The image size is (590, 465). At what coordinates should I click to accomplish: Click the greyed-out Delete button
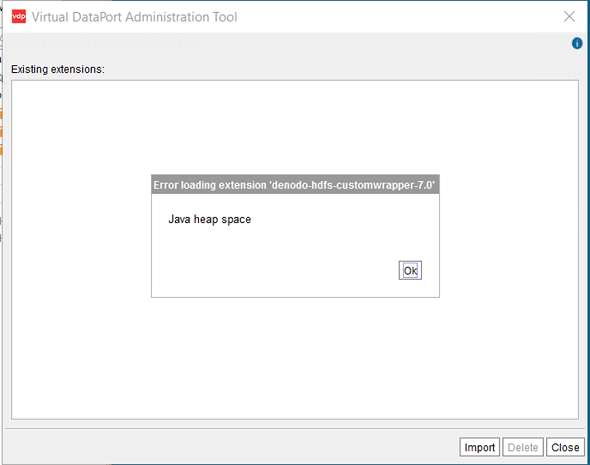tap(523, 447)
